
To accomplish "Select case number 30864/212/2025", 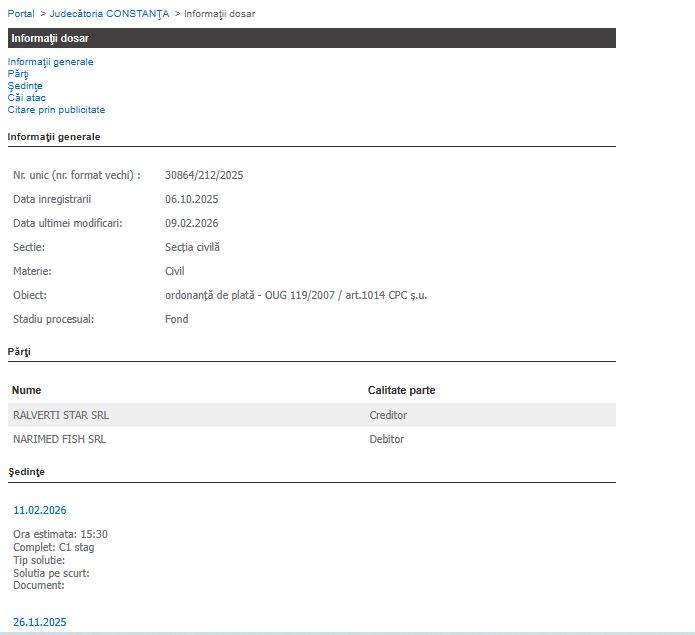I will point(204,175).
